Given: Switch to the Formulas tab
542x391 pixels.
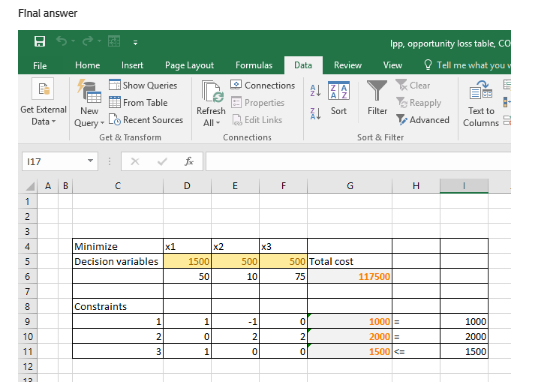Looking at the screenshot, I should tap(254, 65).
